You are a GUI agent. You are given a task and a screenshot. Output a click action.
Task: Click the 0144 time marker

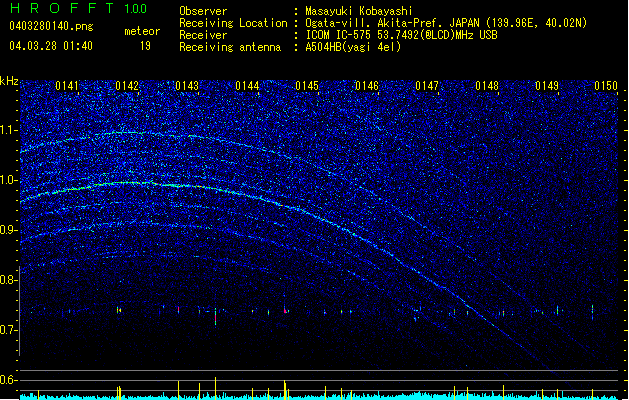[x=247, y=86]
